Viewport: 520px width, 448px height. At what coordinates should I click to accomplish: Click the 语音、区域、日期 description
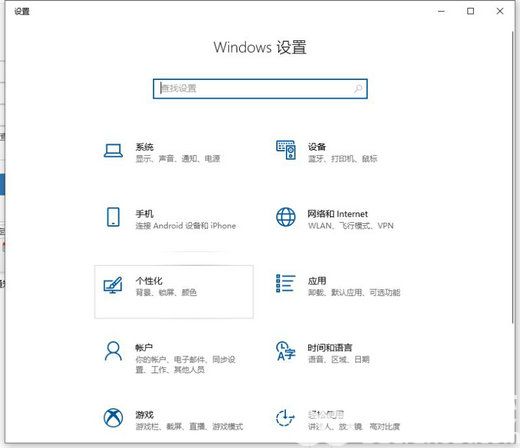point(338,359)
